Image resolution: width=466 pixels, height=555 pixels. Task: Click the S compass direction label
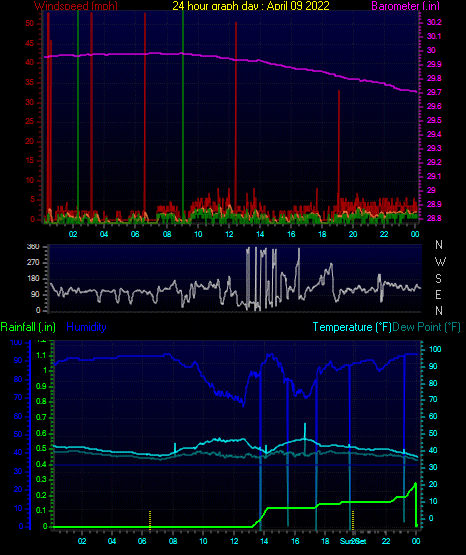point(438,279)
